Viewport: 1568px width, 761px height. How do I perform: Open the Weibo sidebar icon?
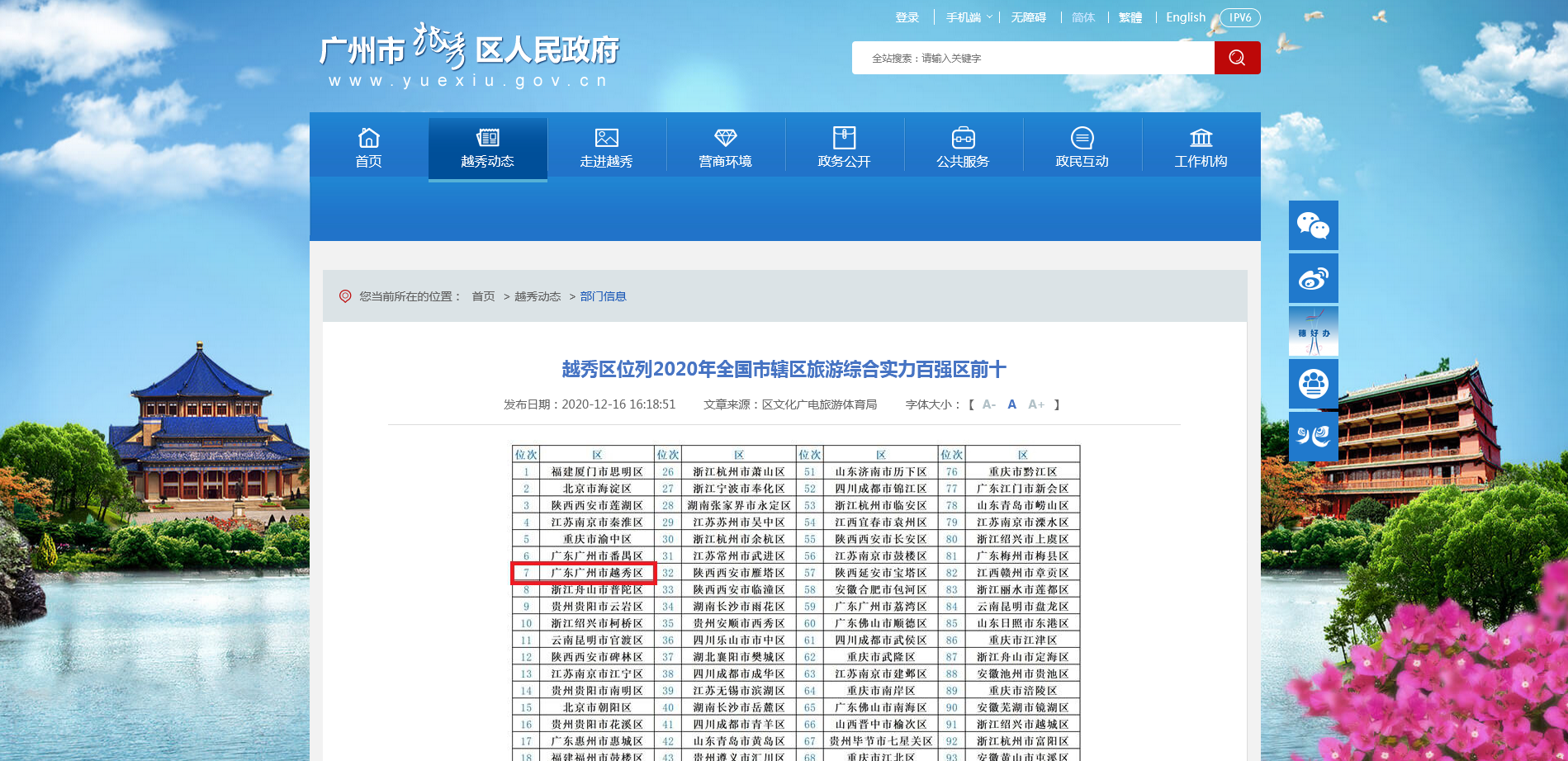click(x=1313, y=278)
